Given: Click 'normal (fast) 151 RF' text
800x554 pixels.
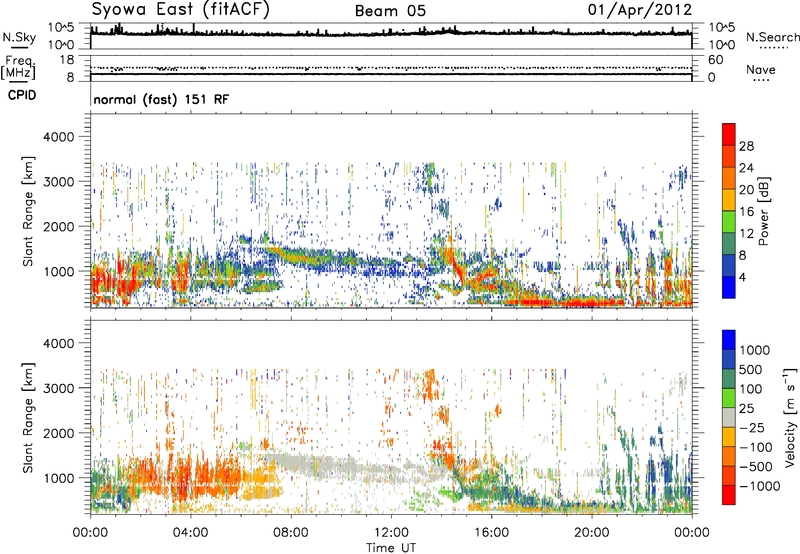Looking at the screenshot, I should [161, 99].
